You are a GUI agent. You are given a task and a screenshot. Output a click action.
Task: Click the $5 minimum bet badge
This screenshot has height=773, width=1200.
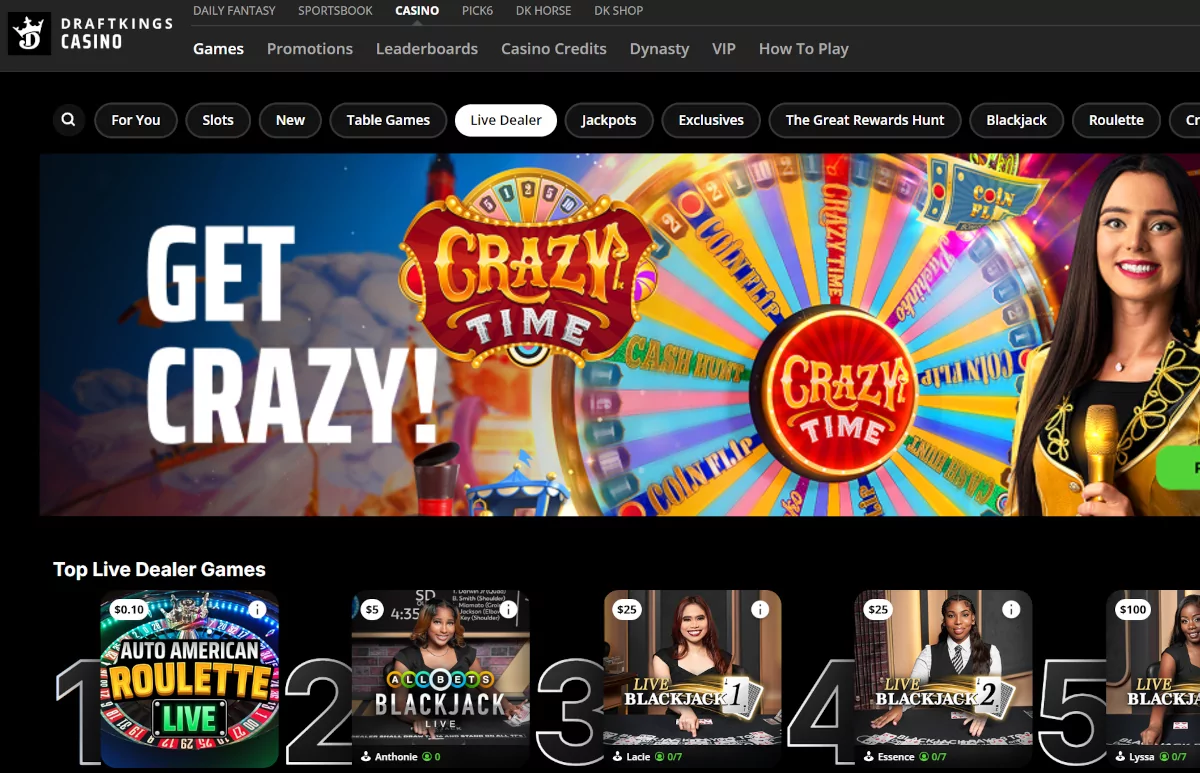click(x=372, y=609)
